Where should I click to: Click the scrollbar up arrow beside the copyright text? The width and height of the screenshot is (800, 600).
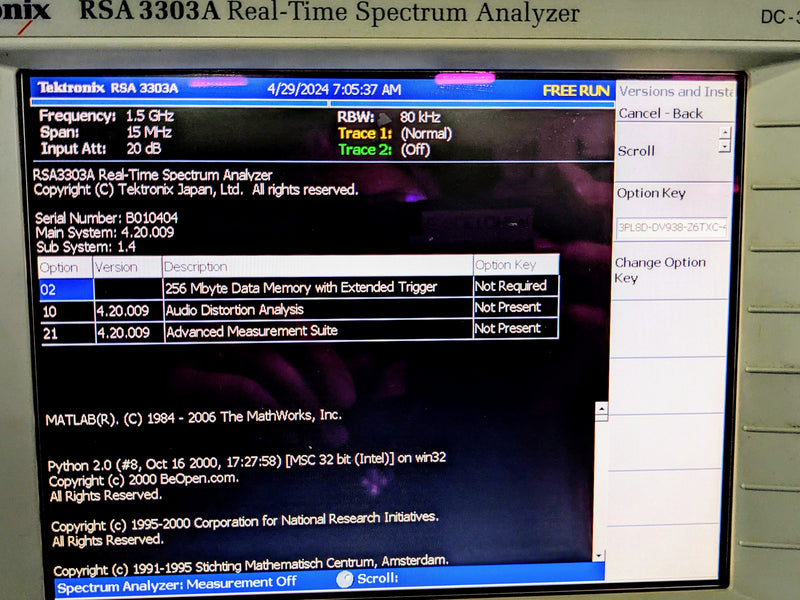(x=600, y=407)
